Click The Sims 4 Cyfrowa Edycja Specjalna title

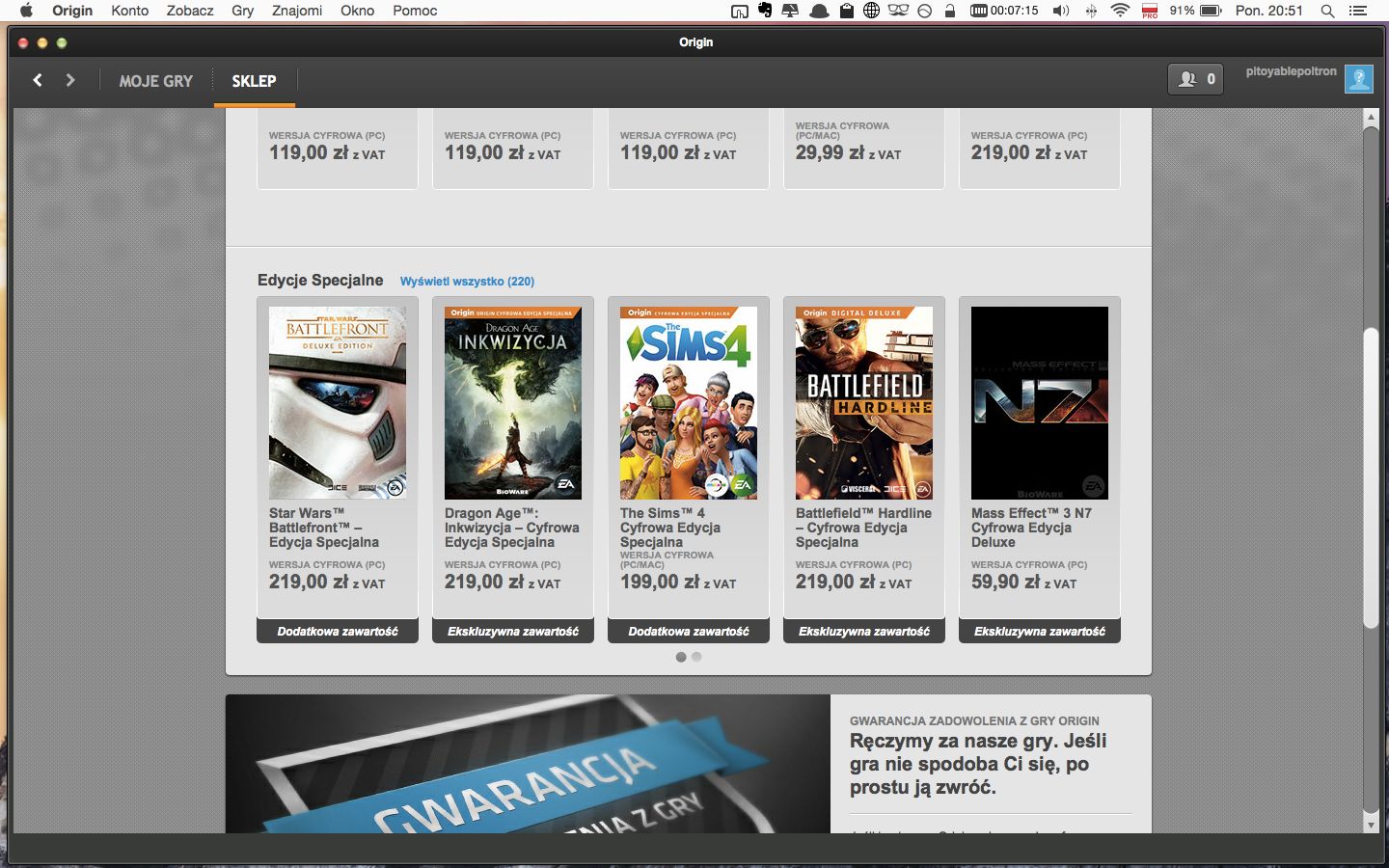pos(670,528)
